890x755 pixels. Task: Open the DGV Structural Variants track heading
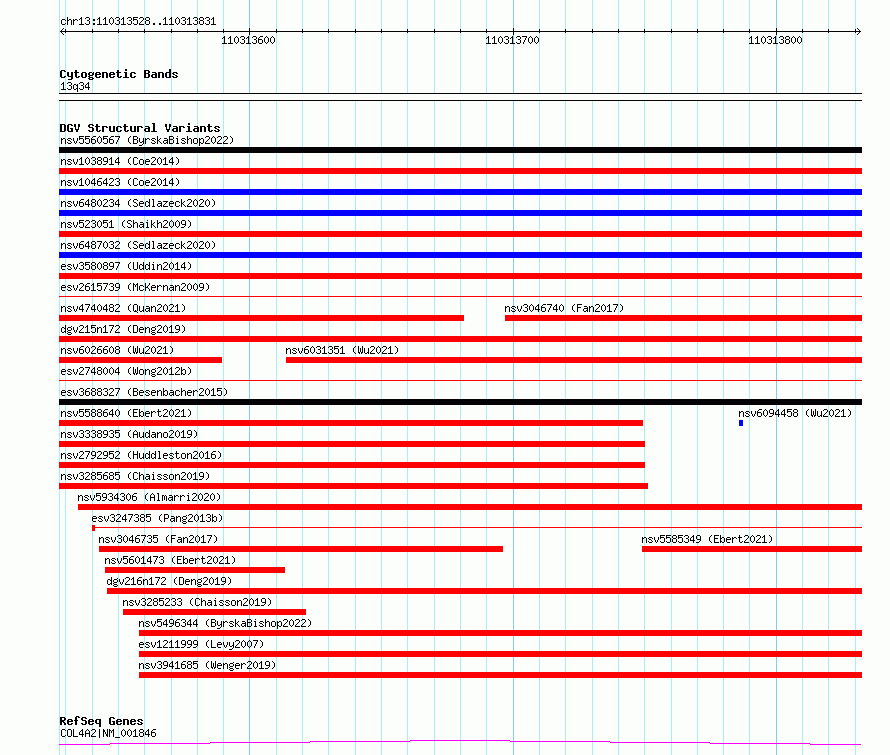(x=140, y=128)
